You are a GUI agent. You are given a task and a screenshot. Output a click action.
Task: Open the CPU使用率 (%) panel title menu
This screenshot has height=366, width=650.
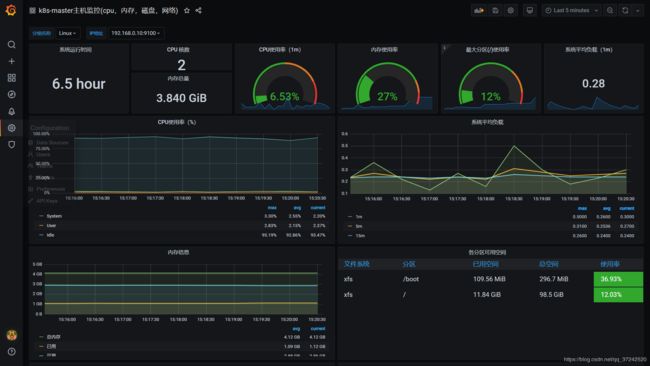click(x=177, y=122)
